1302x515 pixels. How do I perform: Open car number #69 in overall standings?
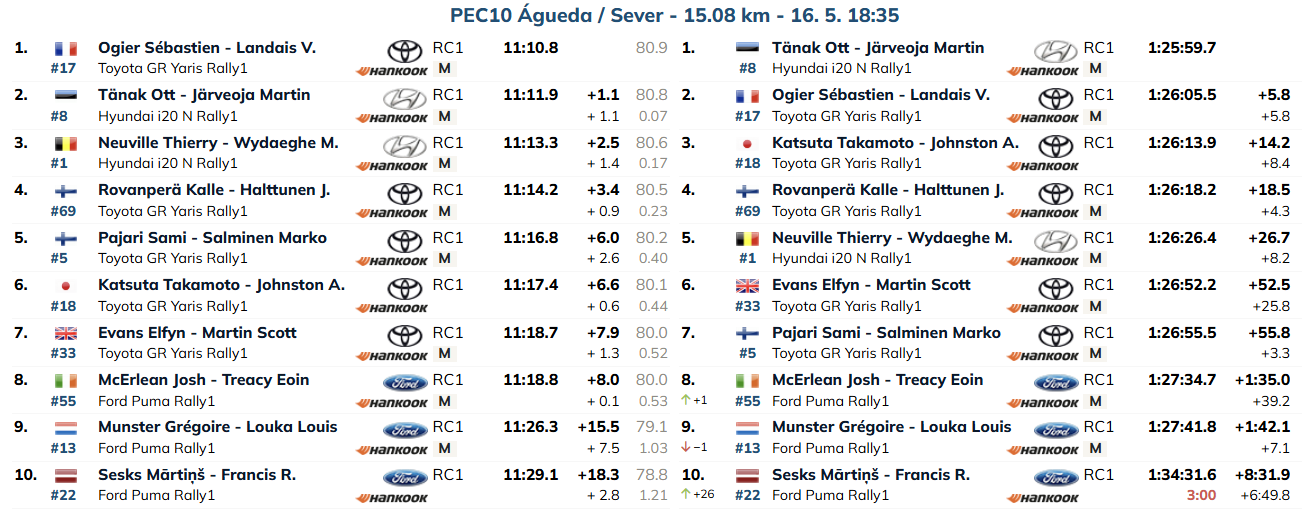[747, 211]
